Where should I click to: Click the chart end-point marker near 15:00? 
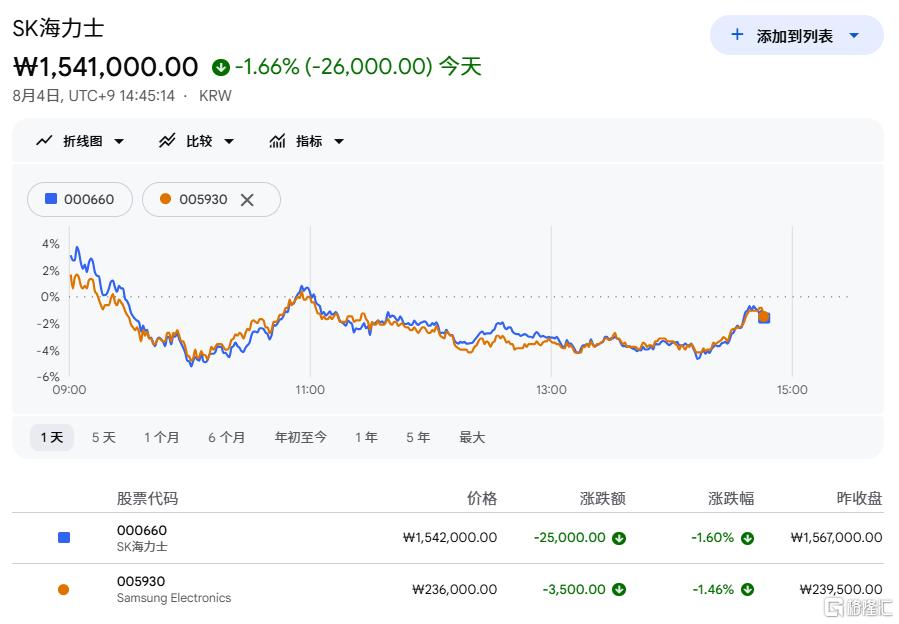pyautogui.click(x=764, y=317)
